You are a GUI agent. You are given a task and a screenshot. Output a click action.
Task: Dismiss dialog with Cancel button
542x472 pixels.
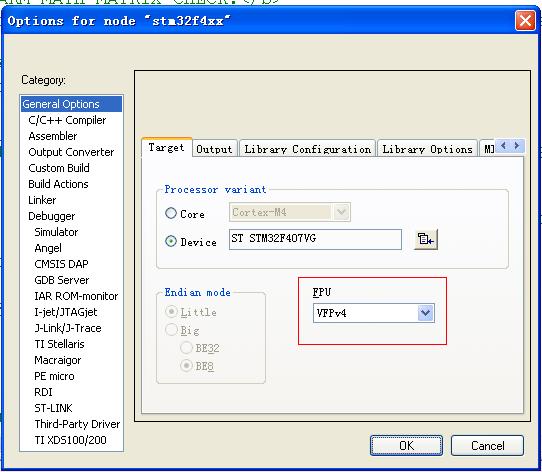[487, 445]
